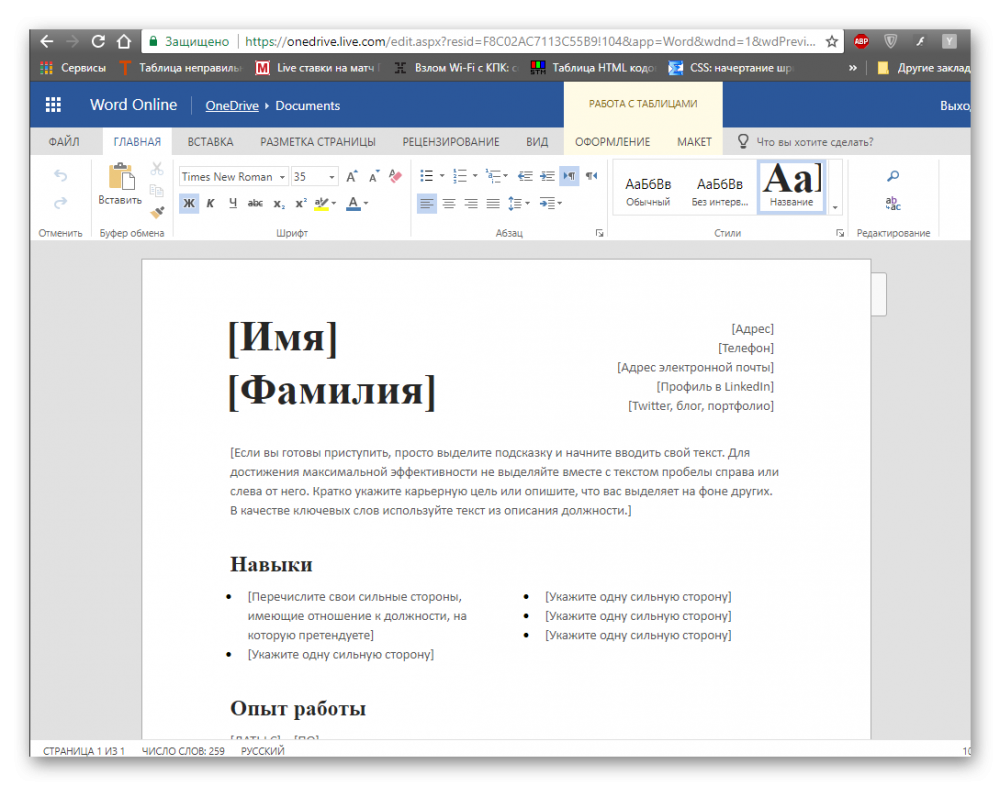This screenshot has height=786, width=1000.
Task: Click the Clear Formatting eraser icon
Action: point(394,176)
